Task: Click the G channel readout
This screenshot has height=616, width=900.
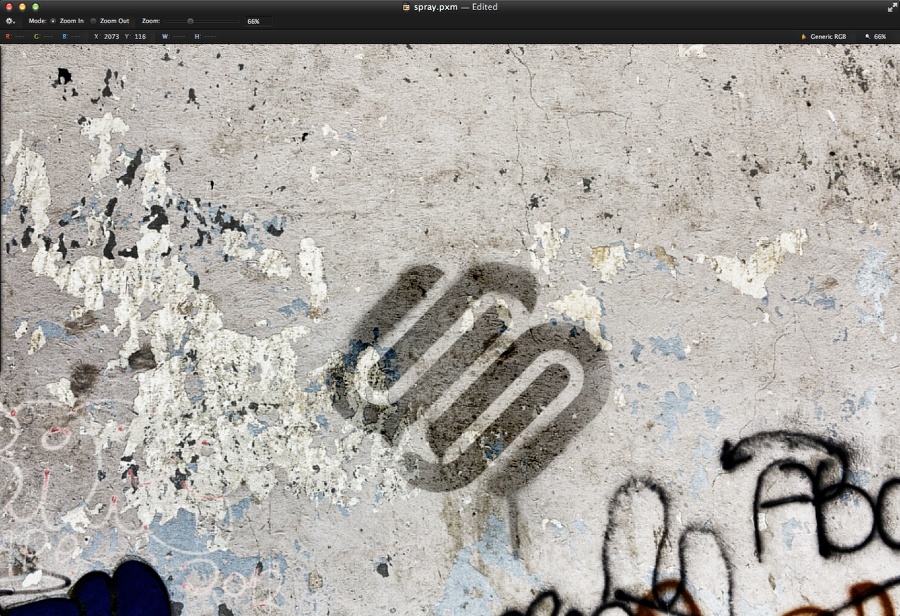Action: [44, 36]
